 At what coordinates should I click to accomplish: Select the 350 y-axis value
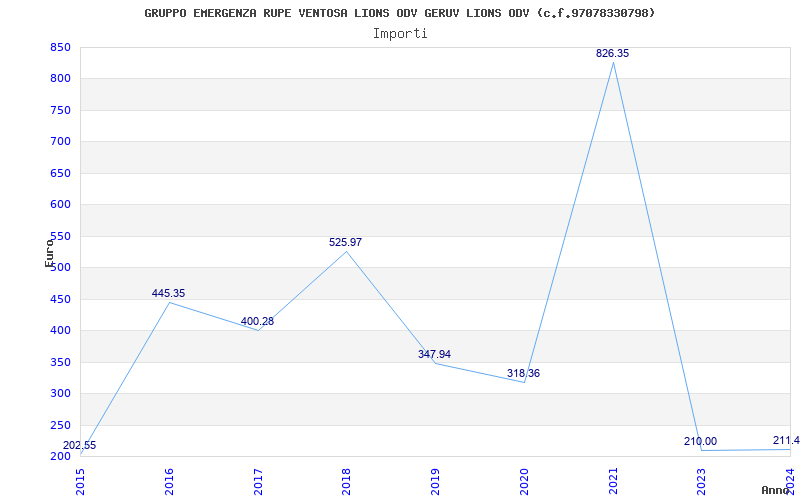[x=60, y=362]
